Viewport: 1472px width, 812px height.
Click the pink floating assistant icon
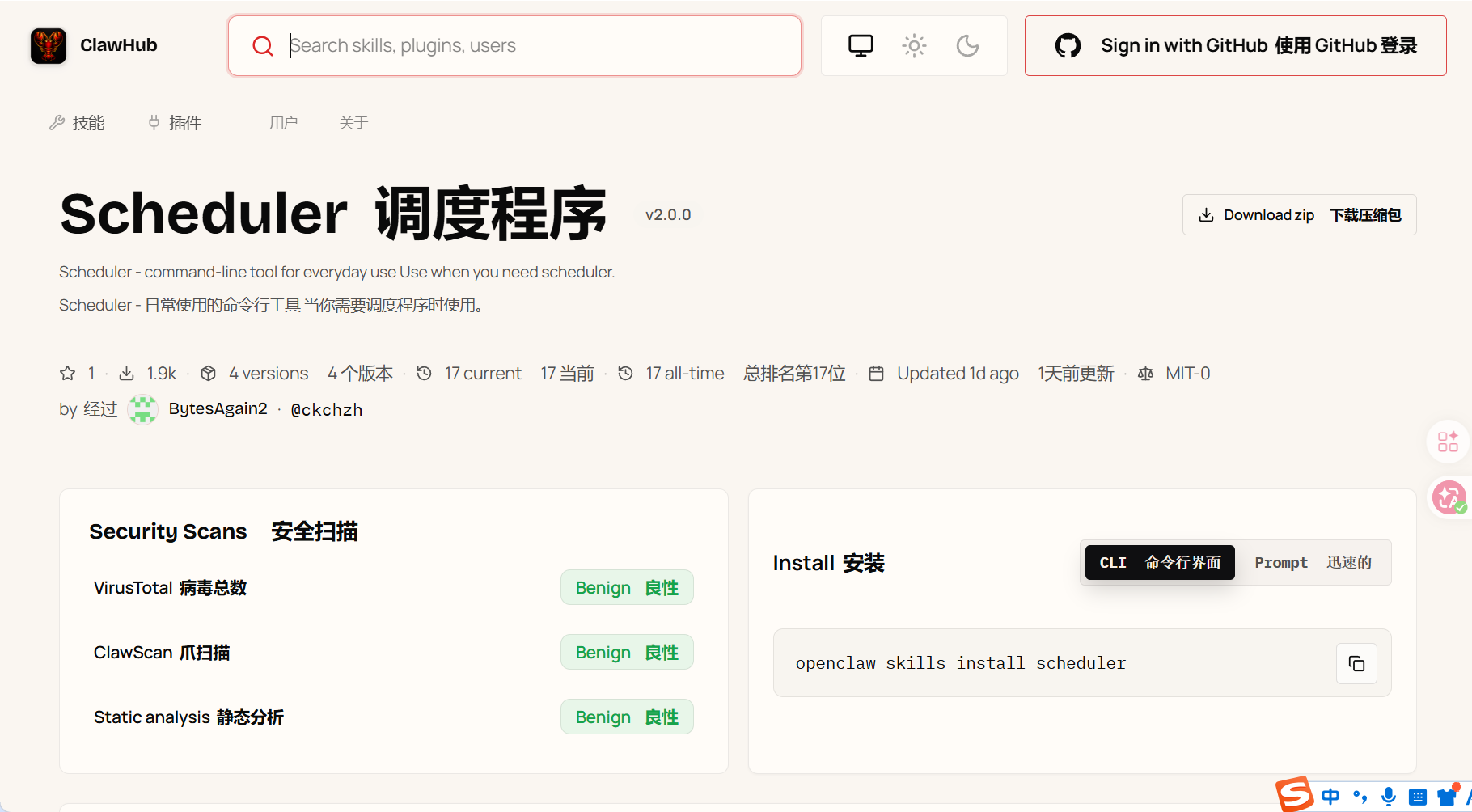click(1449, 497)
